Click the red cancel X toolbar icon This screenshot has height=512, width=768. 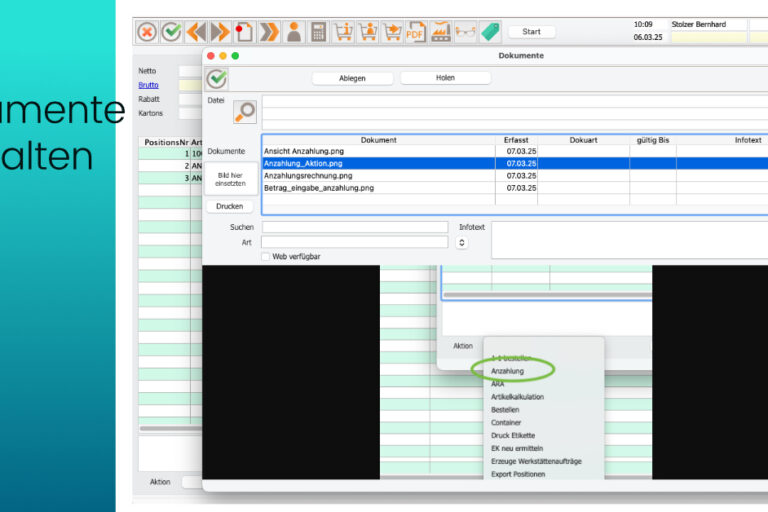(147, 32)
